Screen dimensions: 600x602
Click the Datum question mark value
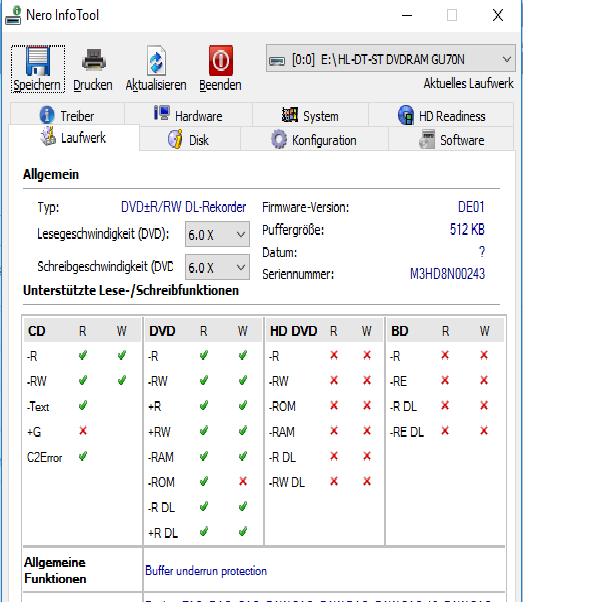(482, 251)
